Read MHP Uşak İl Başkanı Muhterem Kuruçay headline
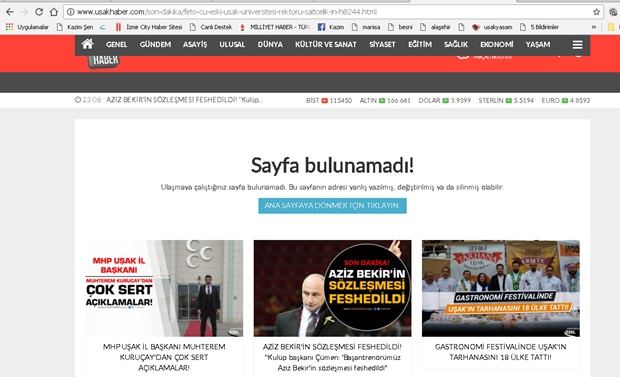Viewport: 620px width, 377px height. click(164, 357)
